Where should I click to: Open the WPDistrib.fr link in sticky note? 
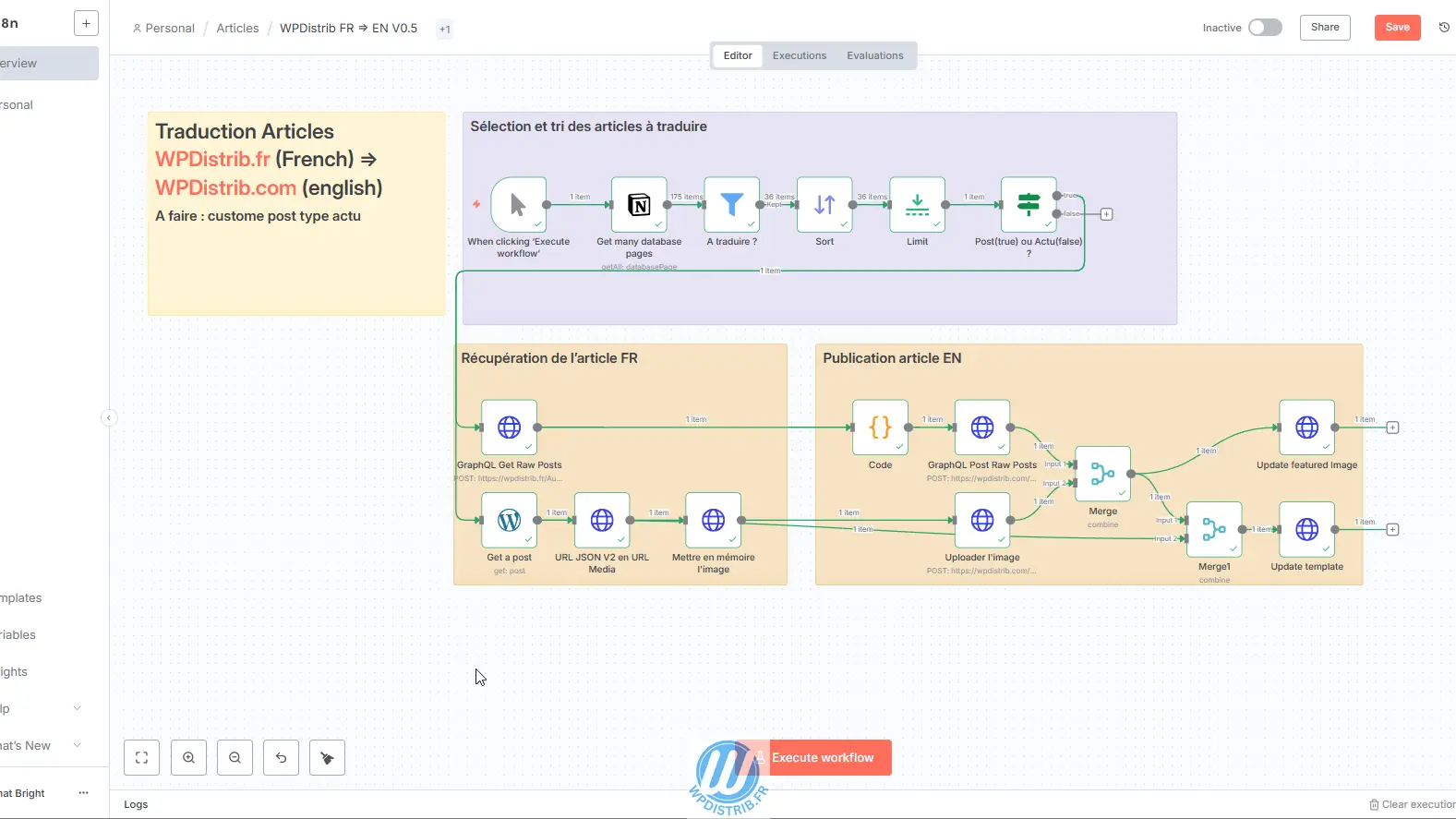click(x=212, y=159)
